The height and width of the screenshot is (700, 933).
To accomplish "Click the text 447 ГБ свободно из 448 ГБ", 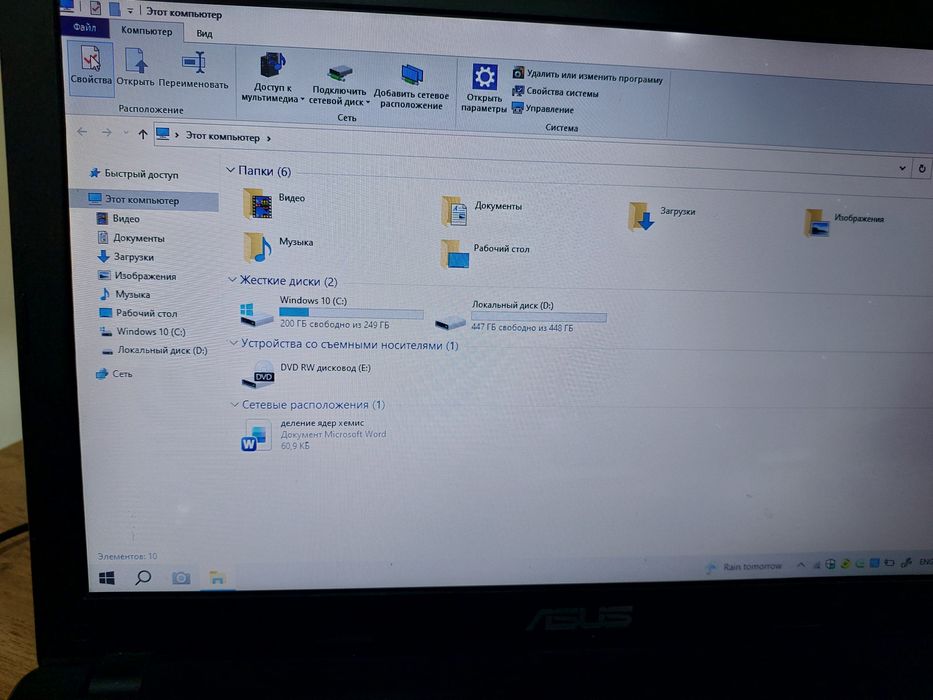I will coord(522,327).
